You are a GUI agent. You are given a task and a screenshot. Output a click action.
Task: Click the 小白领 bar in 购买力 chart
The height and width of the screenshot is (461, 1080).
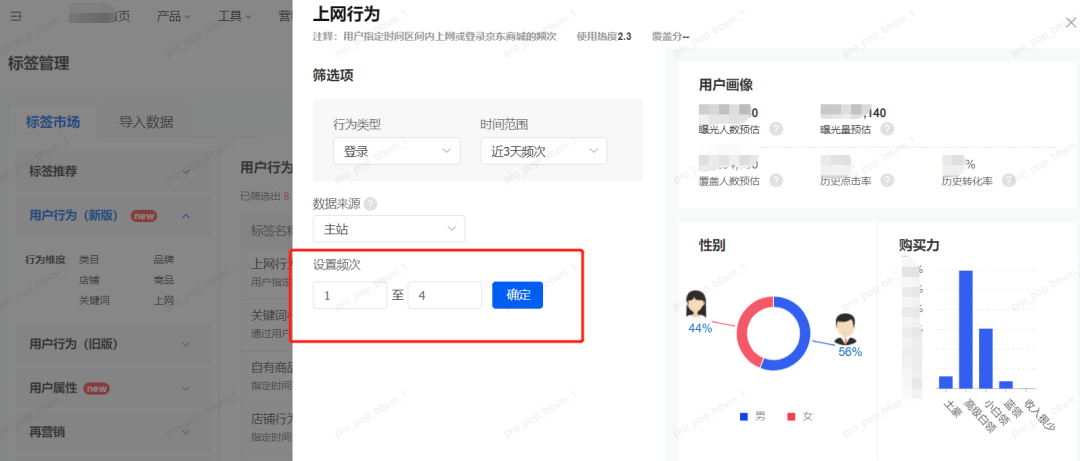coord(986,359)
